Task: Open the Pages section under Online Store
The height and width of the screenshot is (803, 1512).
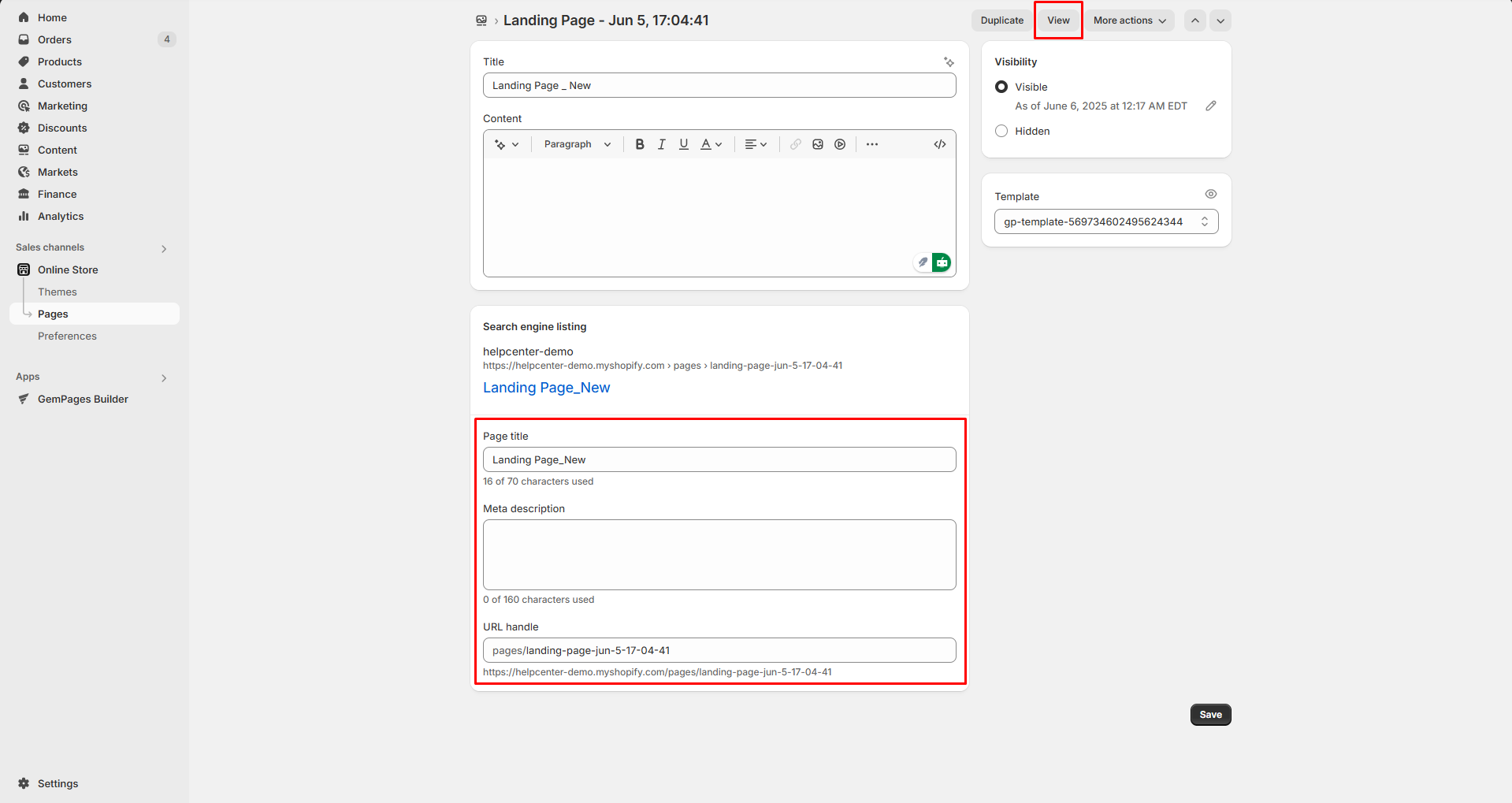Action: [52, 313]
